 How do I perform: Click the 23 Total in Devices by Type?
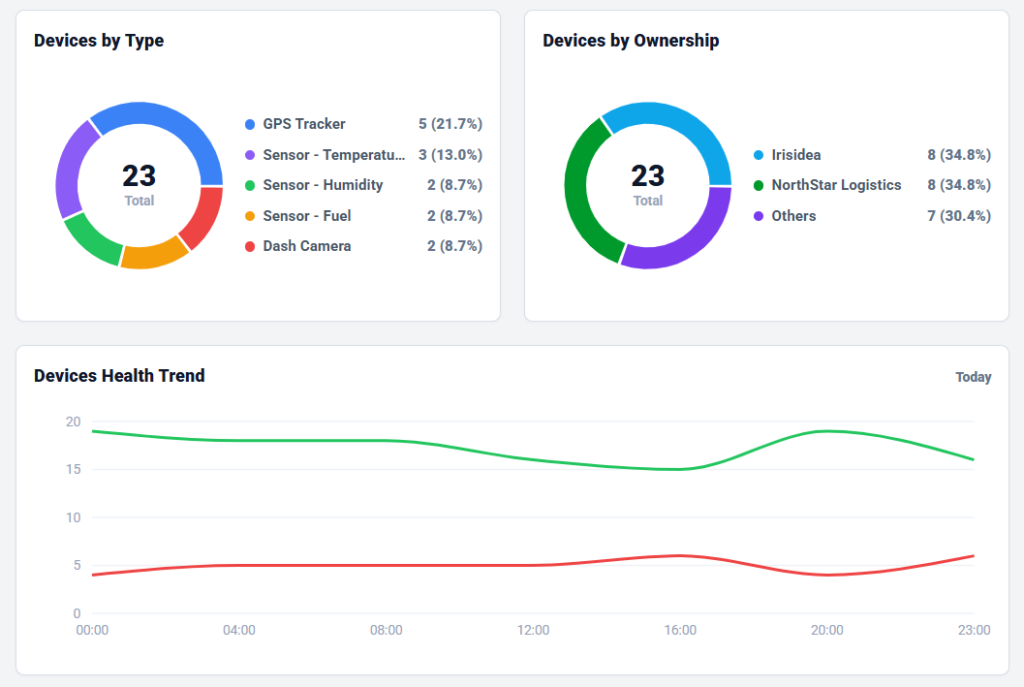click(139, 184)
